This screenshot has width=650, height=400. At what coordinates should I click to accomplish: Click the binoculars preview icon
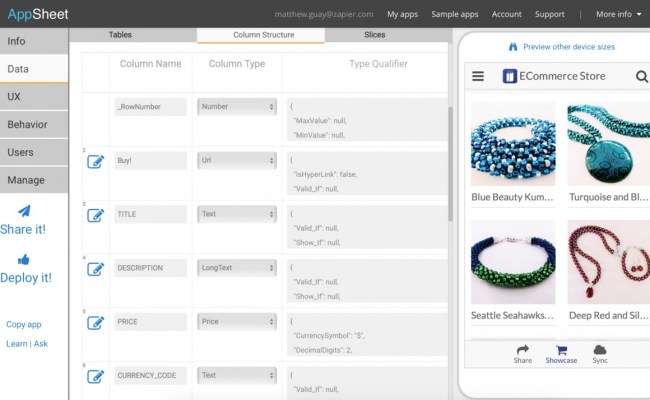513,47
